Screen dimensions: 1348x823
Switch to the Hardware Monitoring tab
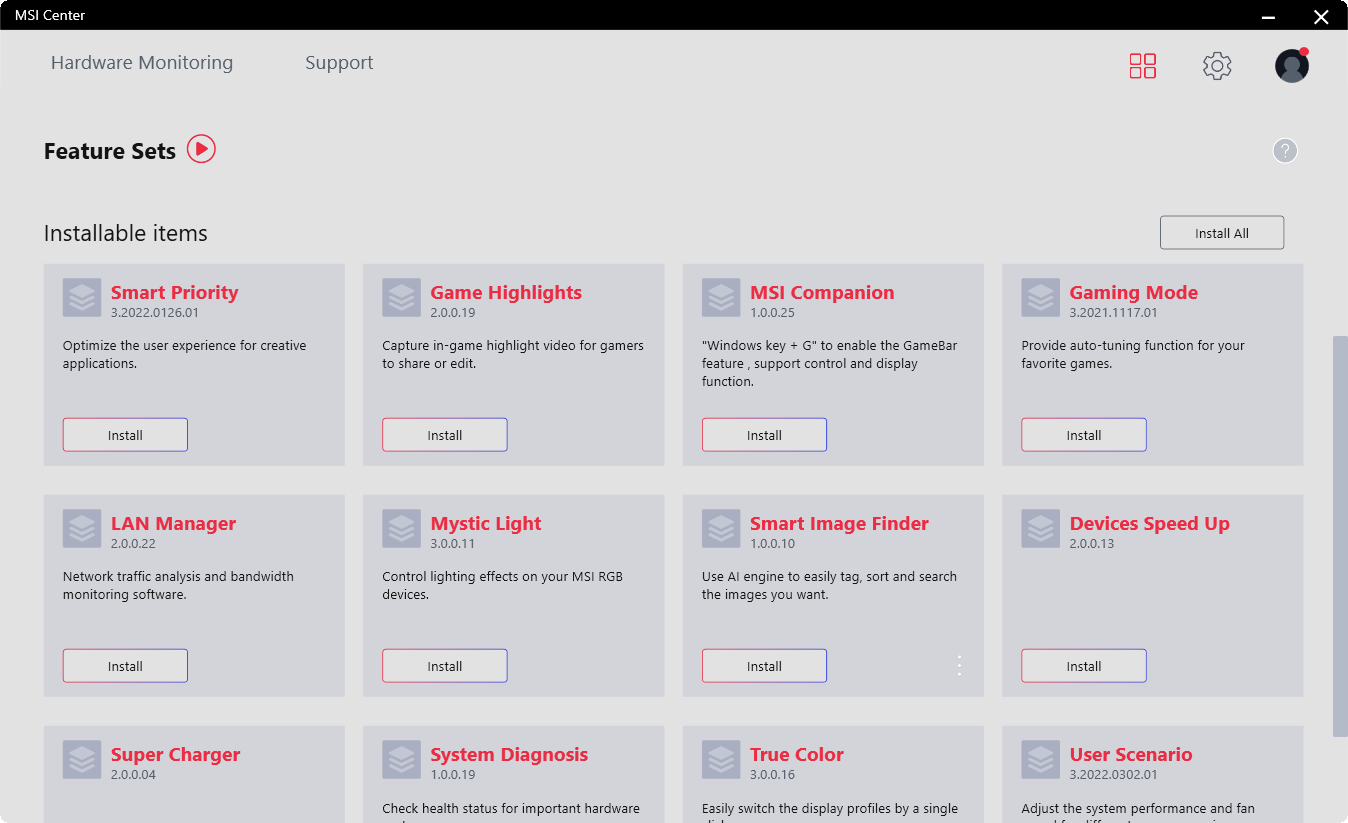[x=142, y=63]
